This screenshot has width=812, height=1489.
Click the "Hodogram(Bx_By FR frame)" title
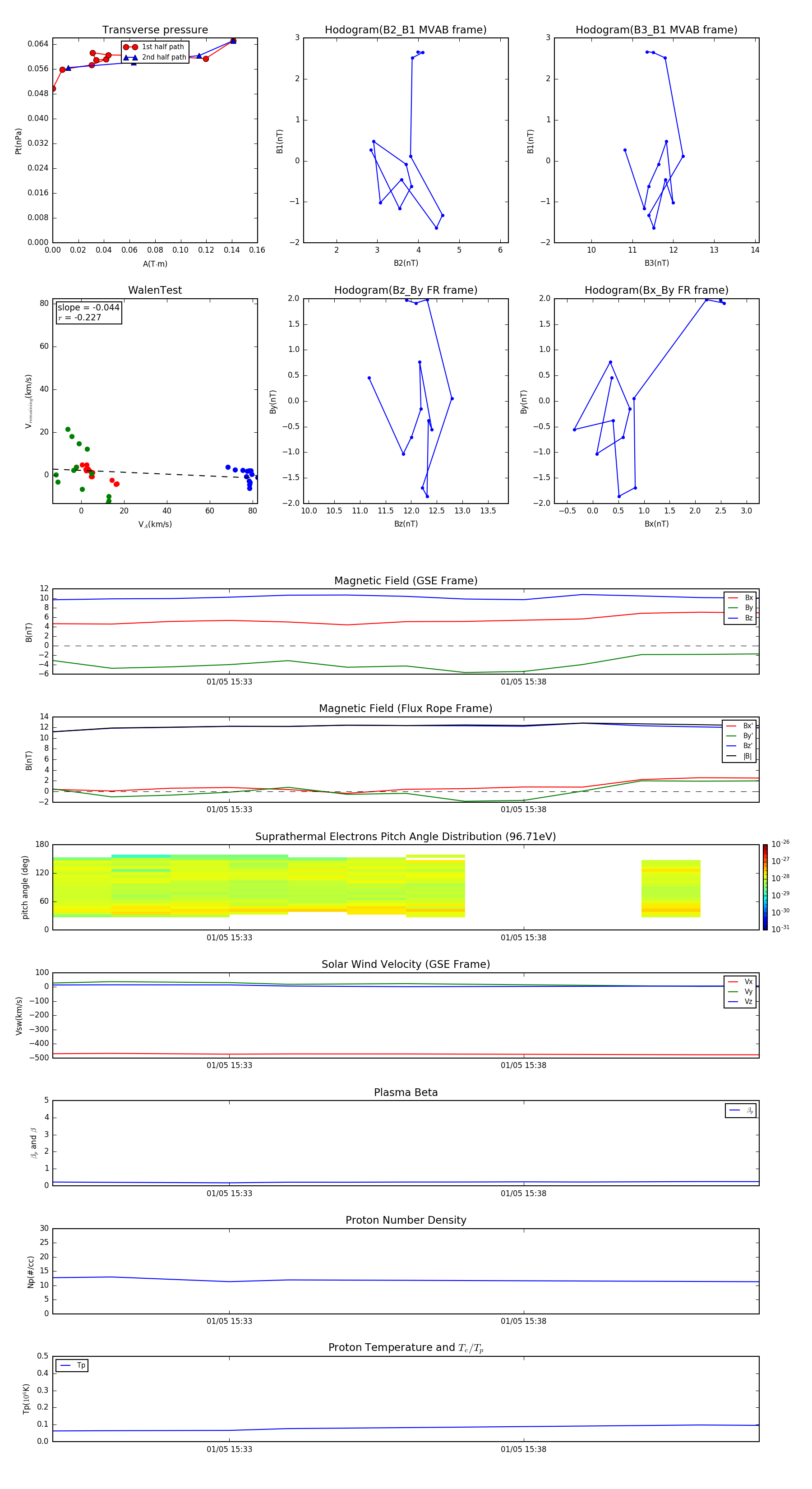tap(656, 290)
